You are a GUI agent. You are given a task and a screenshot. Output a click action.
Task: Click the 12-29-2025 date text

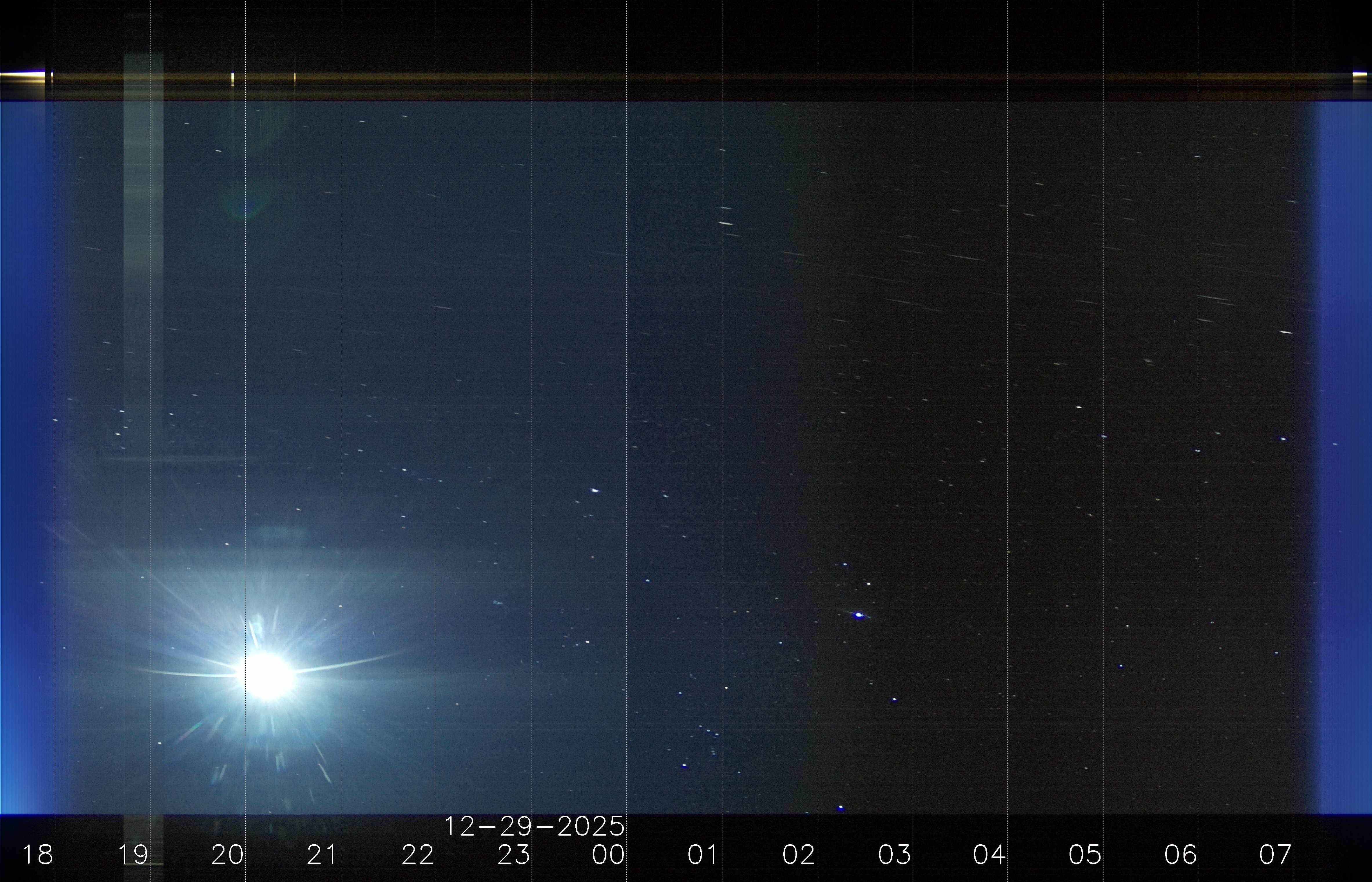(534, 827)
